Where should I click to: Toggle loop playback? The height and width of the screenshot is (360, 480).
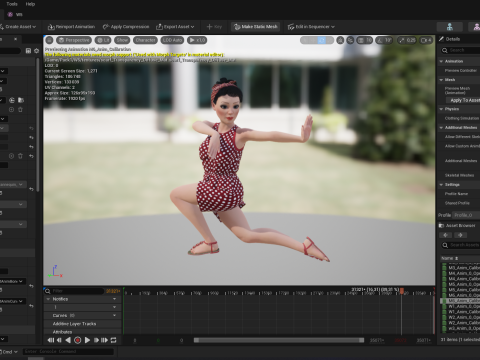click(113, 340)
